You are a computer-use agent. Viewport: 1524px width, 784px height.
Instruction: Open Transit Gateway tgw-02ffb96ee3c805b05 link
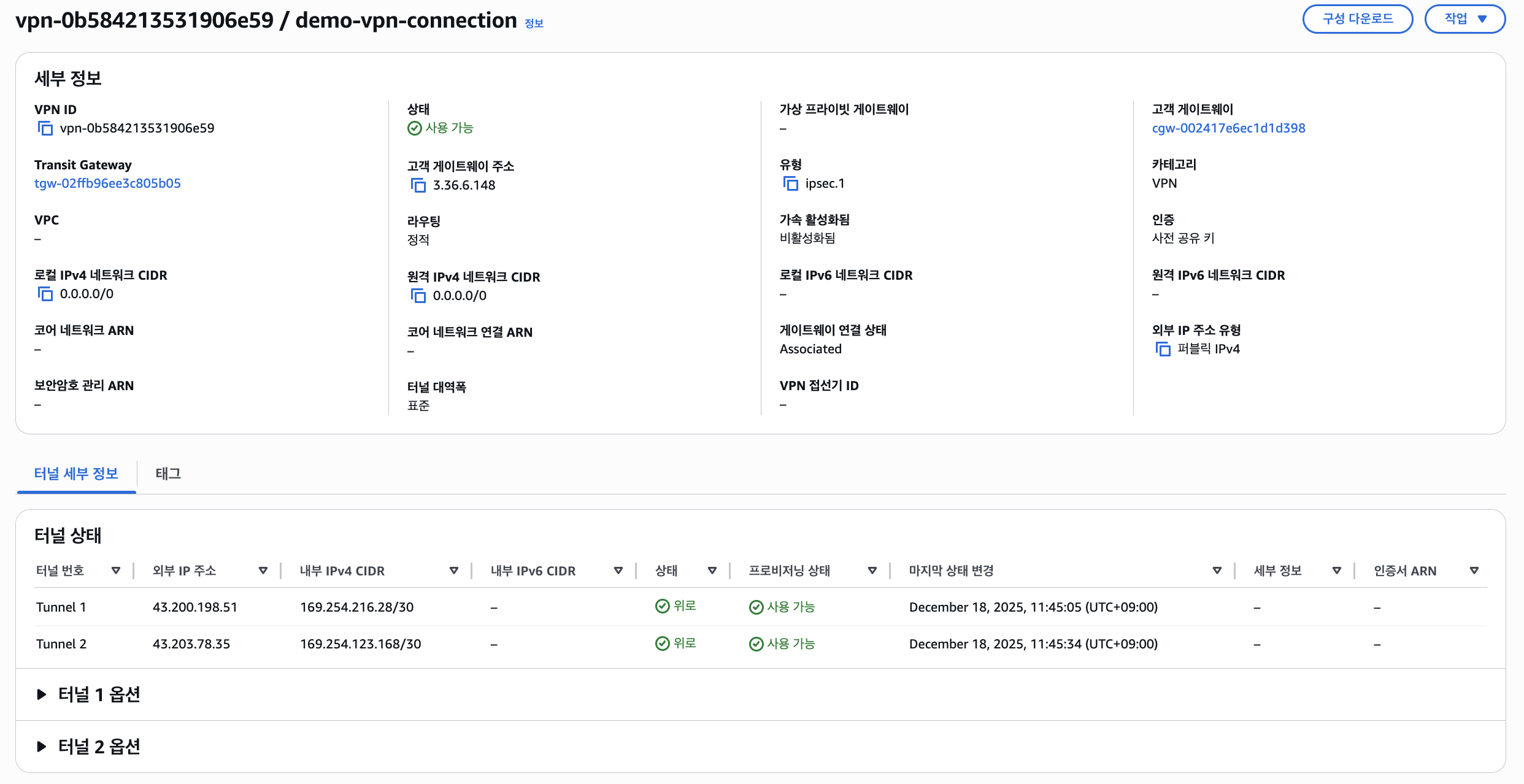107,183
